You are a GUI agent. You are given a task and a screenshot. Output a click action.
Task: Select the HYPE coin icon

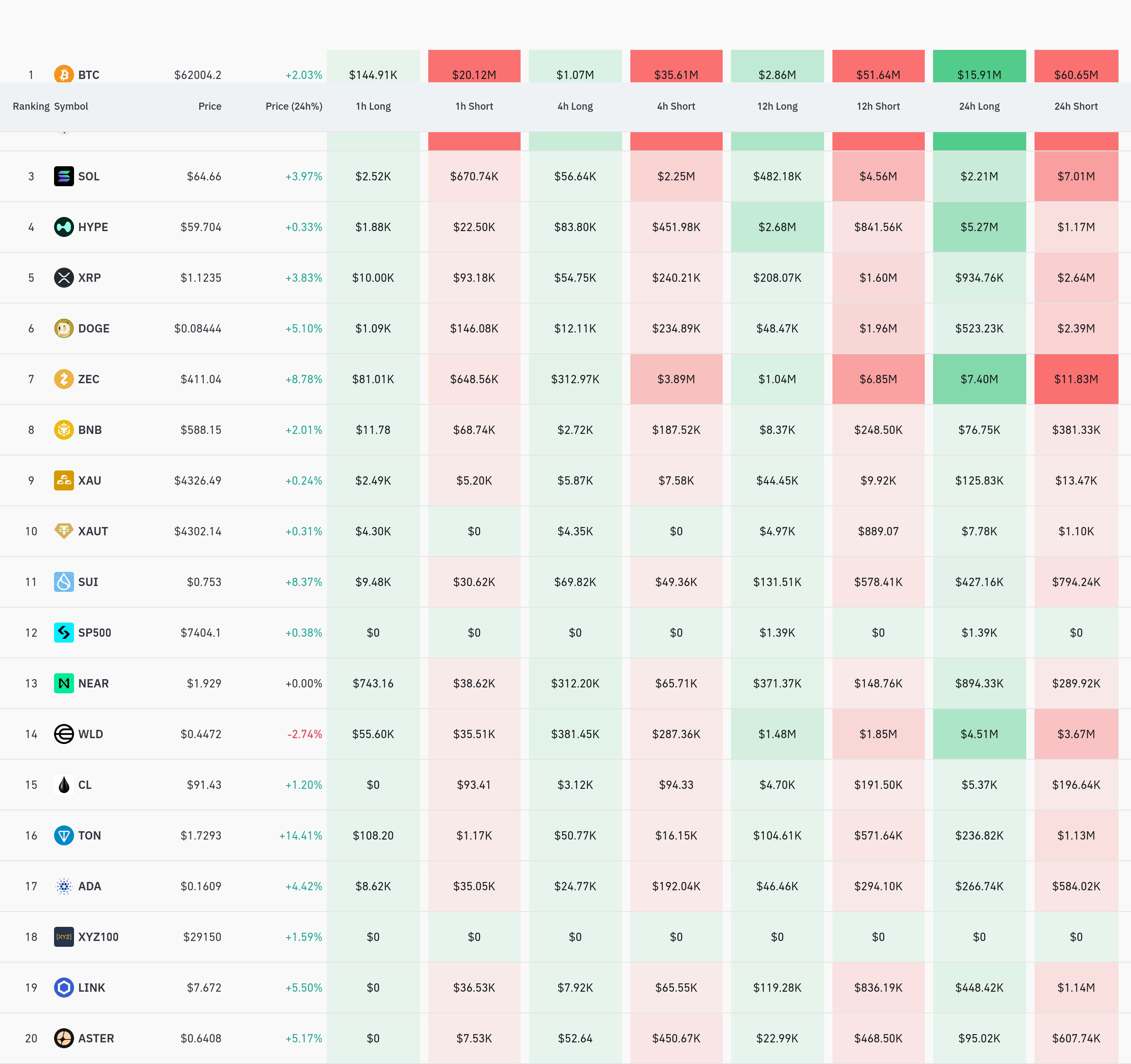pyautogui.click(x=64, y=227)
